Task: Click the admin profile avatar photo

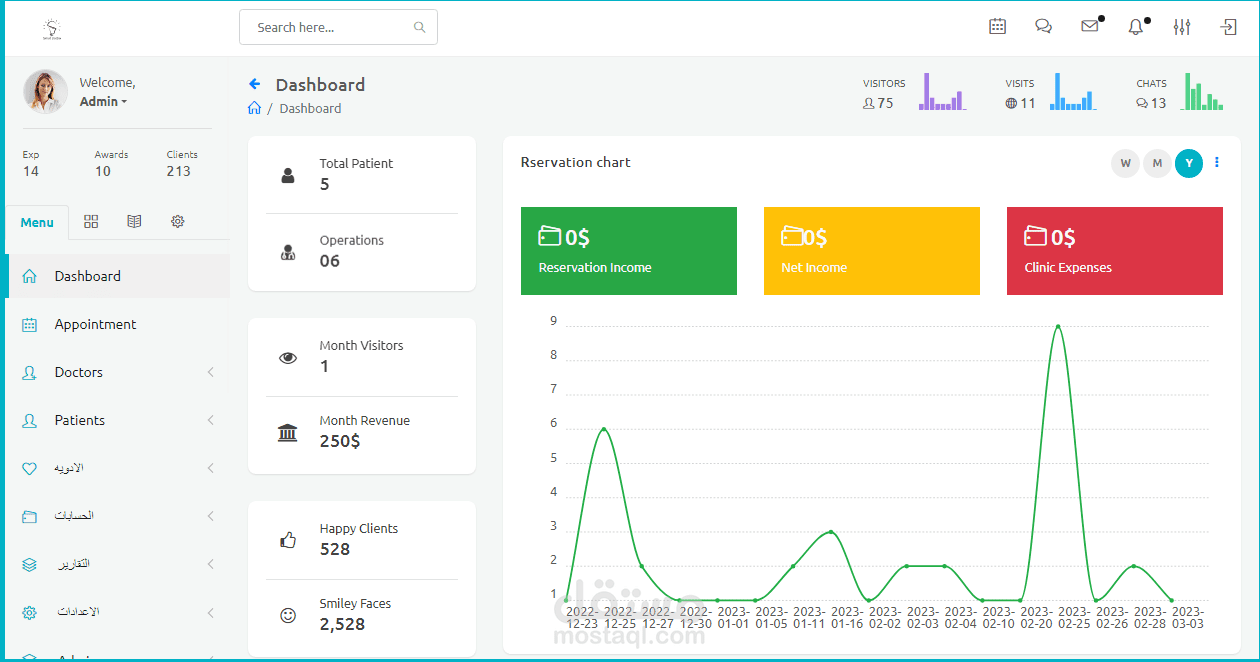Action: click(46, 92)
